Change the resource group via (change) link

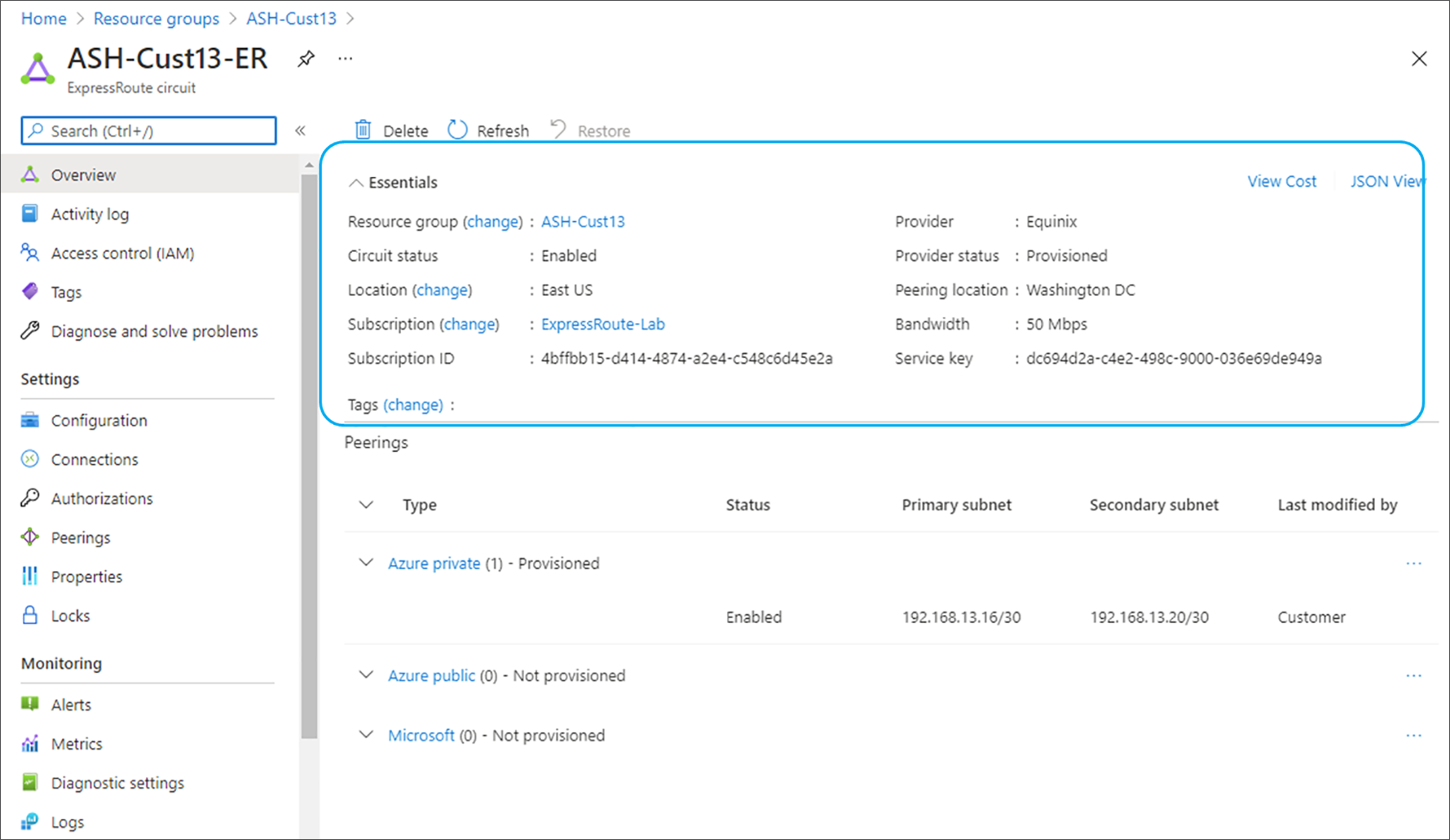coord(492,222)
